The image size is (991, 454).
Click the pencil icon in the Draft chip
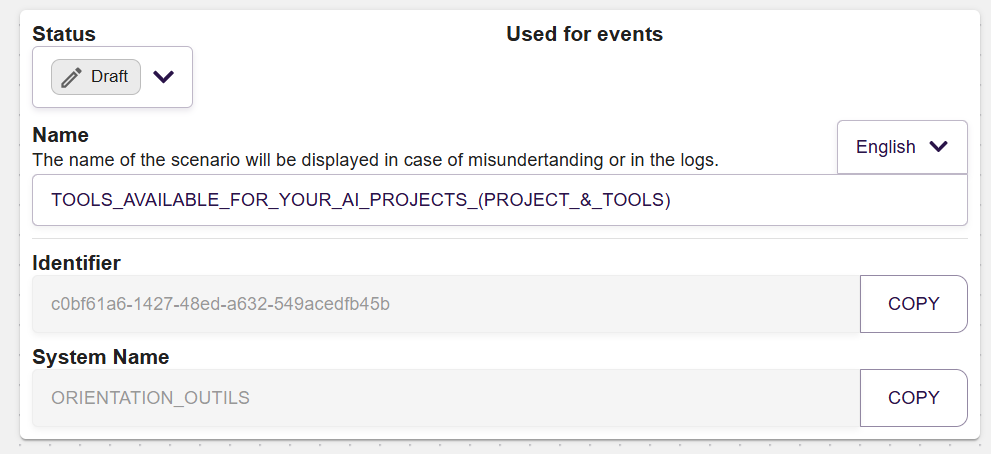71,77
